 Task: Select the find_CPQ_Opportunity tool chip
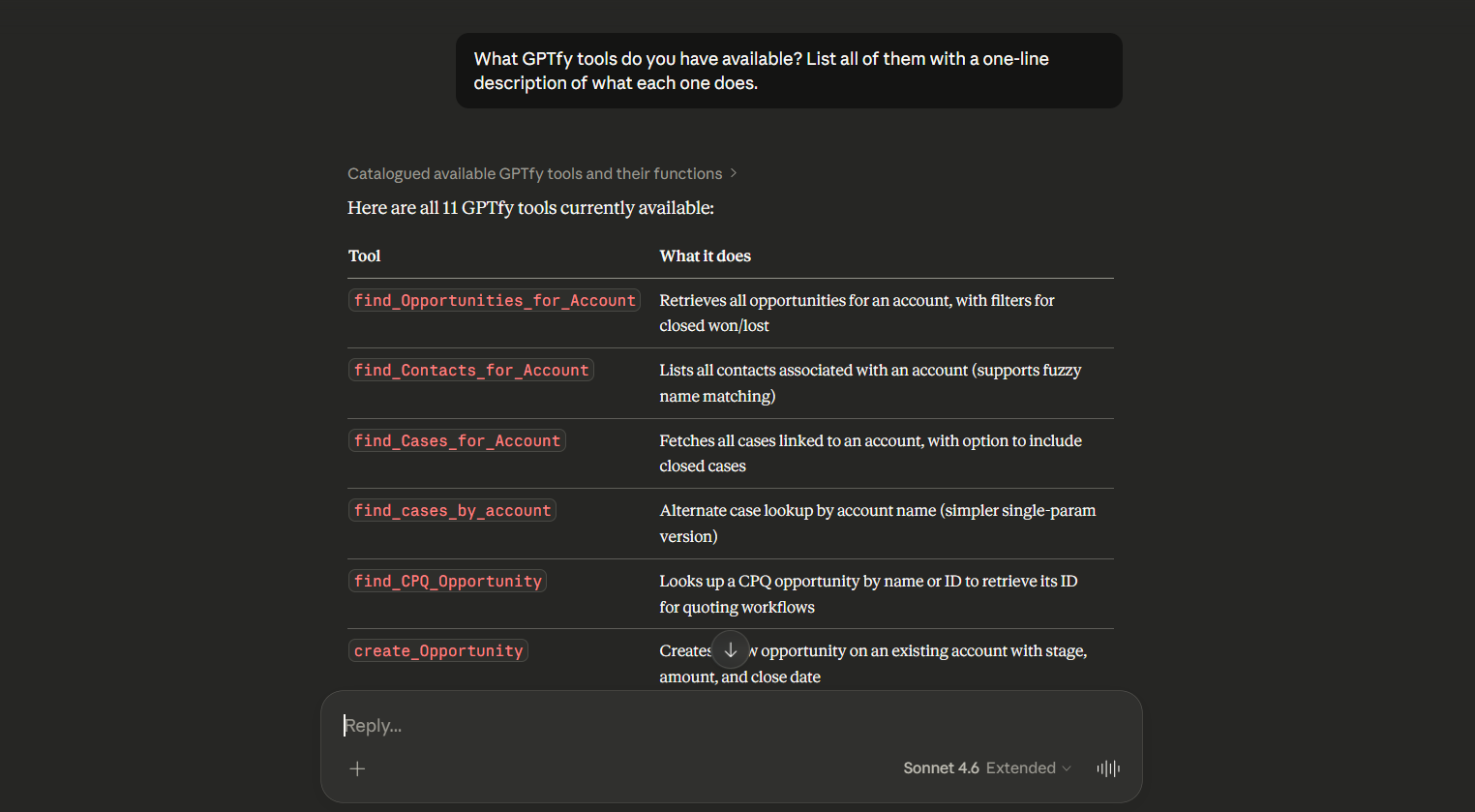[447, 581]
